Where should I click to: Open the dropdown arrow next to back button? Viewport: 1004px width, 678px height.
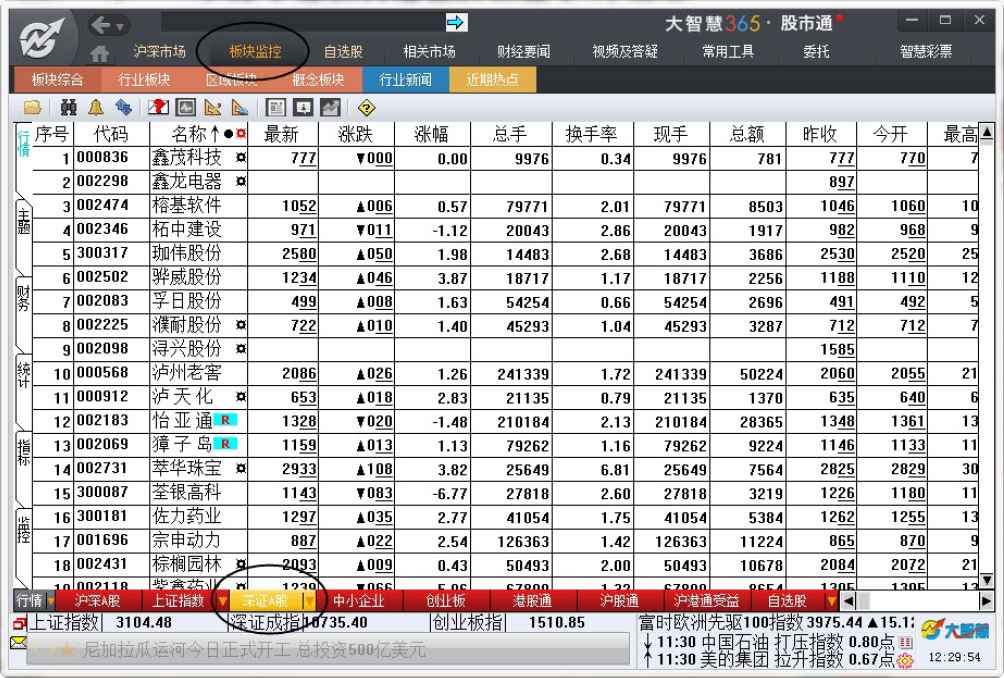pyautogui.click(x=120, y=27)
